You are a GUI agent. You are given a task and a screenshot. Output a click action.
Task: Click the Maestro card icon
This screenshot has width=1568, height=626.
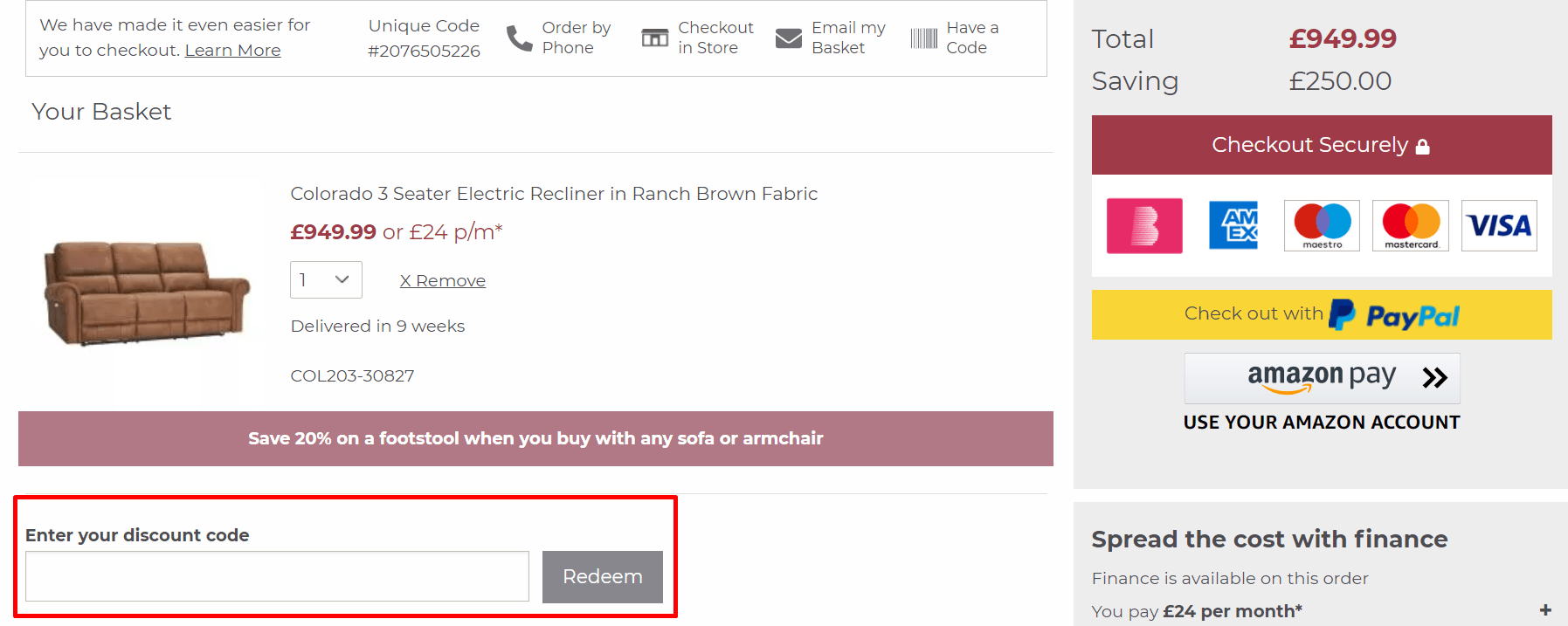point(1321,225)
